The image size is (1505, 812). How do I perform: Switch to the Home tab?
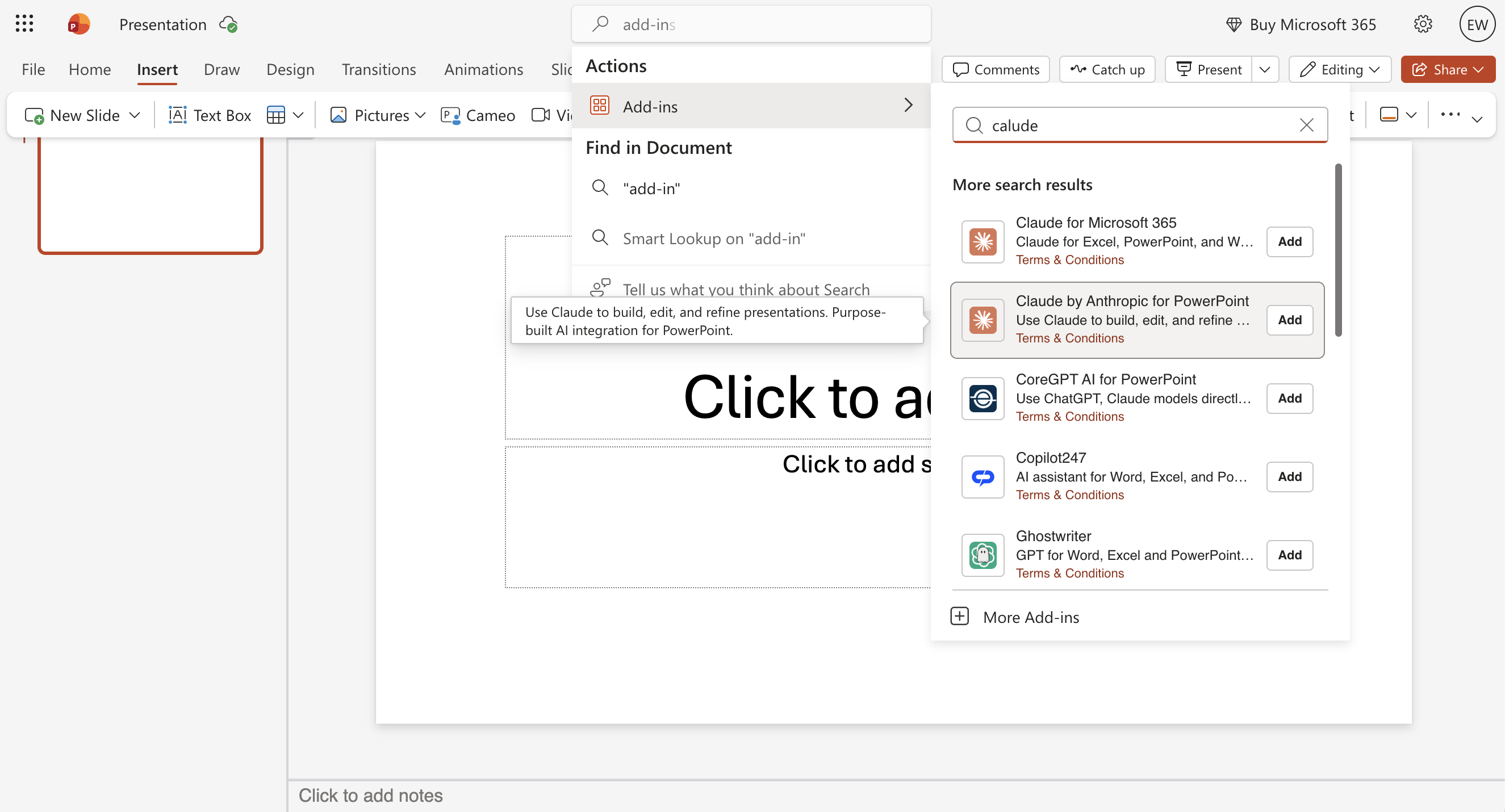(x=89, y=69)
